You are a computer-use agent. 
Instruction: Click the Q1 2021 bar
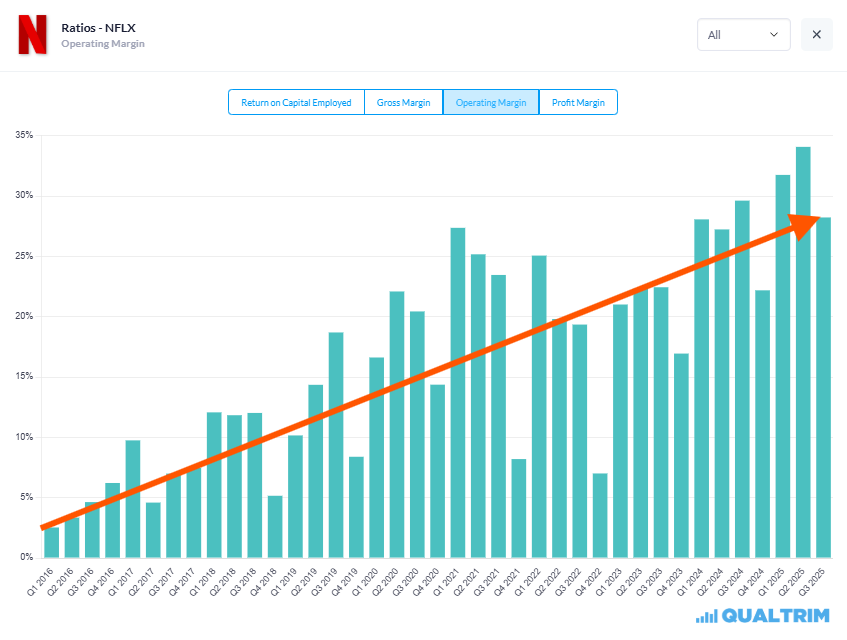[x=458, y=393]
